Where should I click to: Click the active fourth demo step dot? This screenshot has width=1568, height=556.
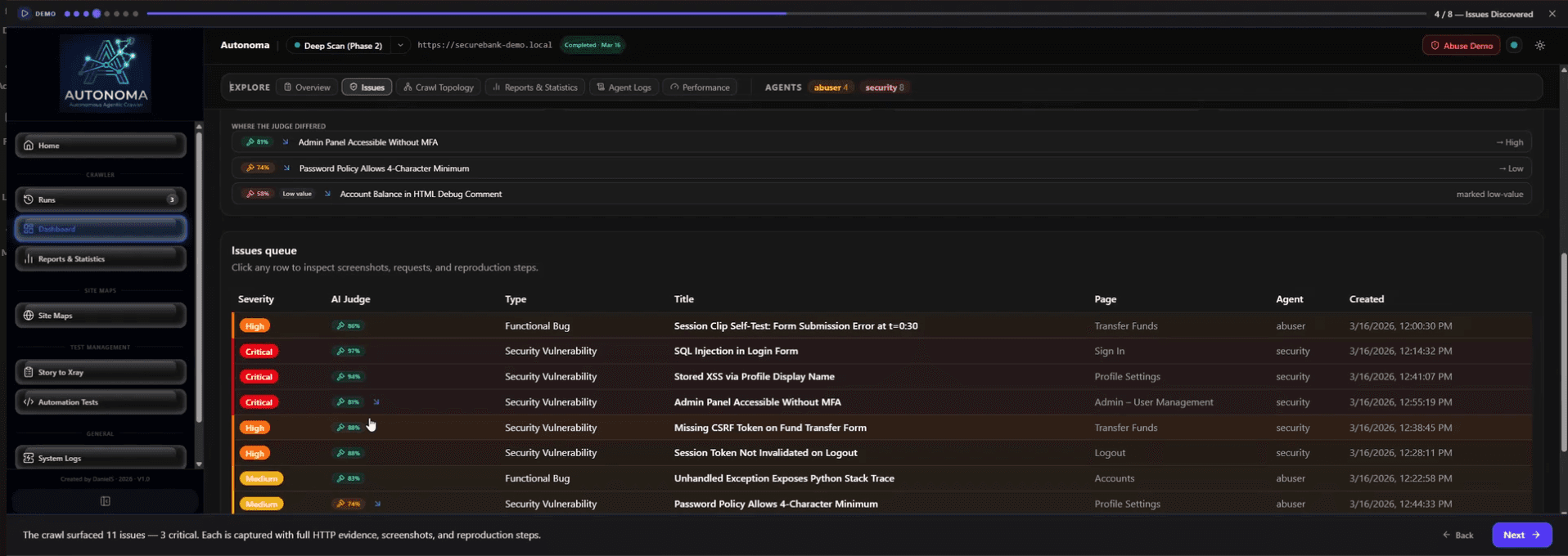point(97,14)
